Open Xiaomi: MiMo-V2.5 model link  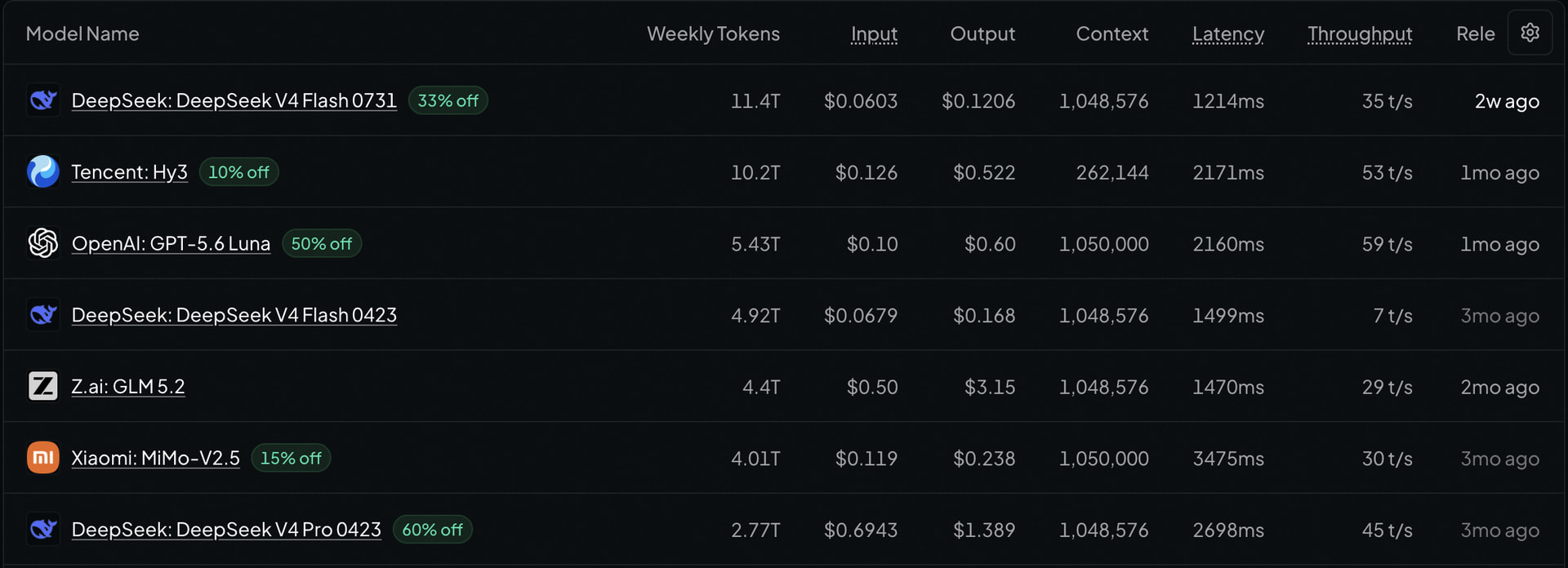tap(155, 458)
